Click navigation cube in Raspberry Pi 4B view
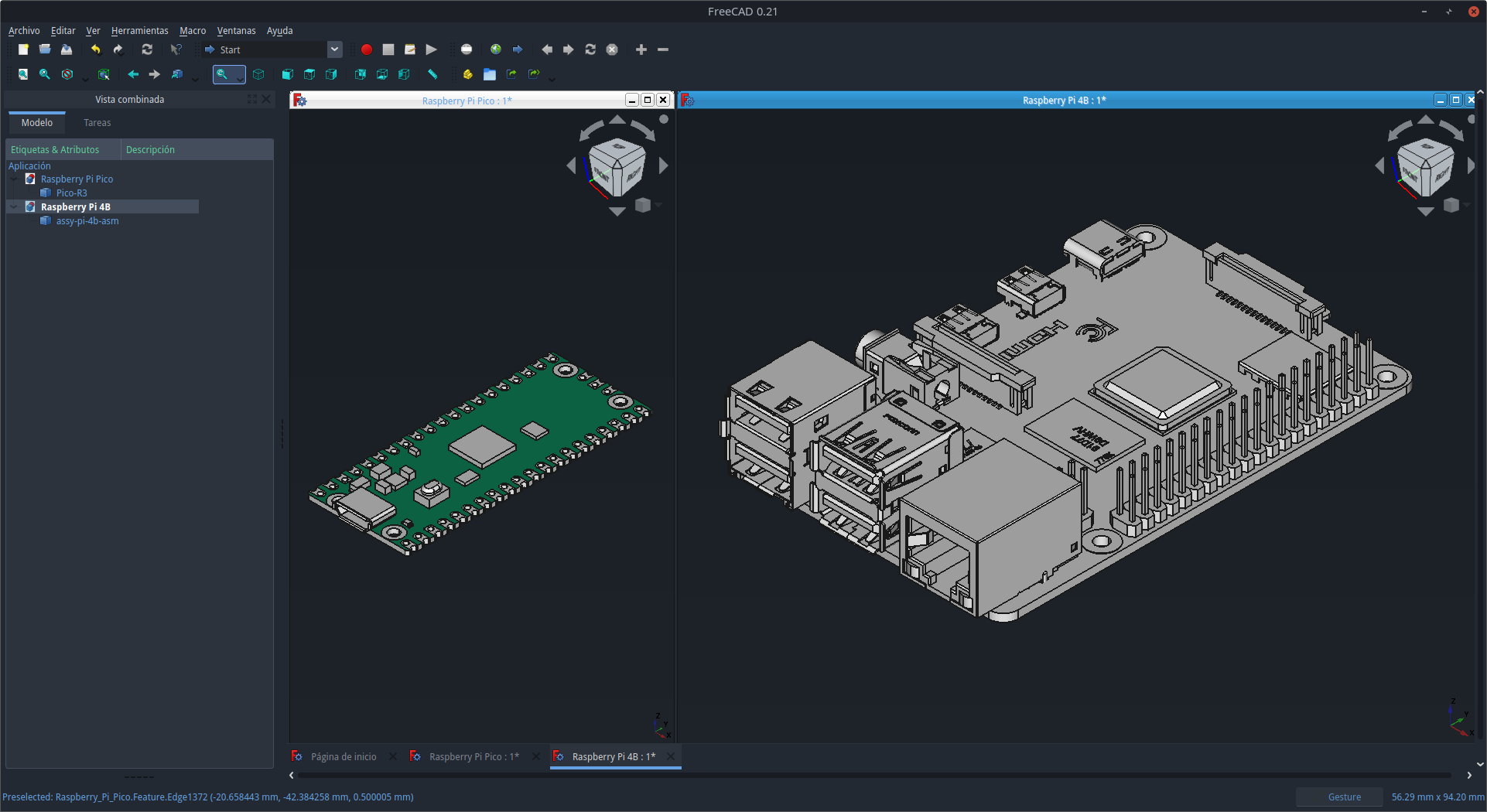1487x812 pixels. 1425,166
